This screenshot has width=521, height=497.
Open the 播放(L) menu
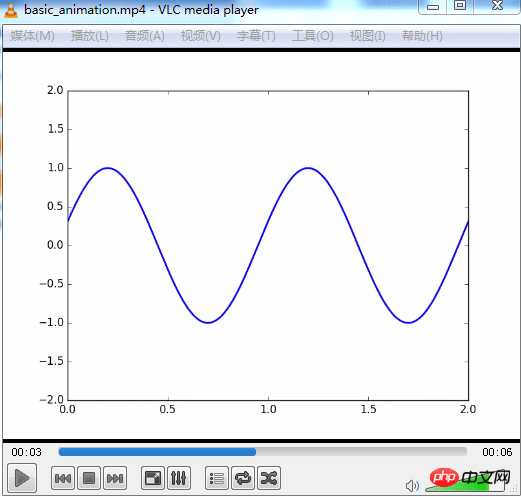[90, 36]
